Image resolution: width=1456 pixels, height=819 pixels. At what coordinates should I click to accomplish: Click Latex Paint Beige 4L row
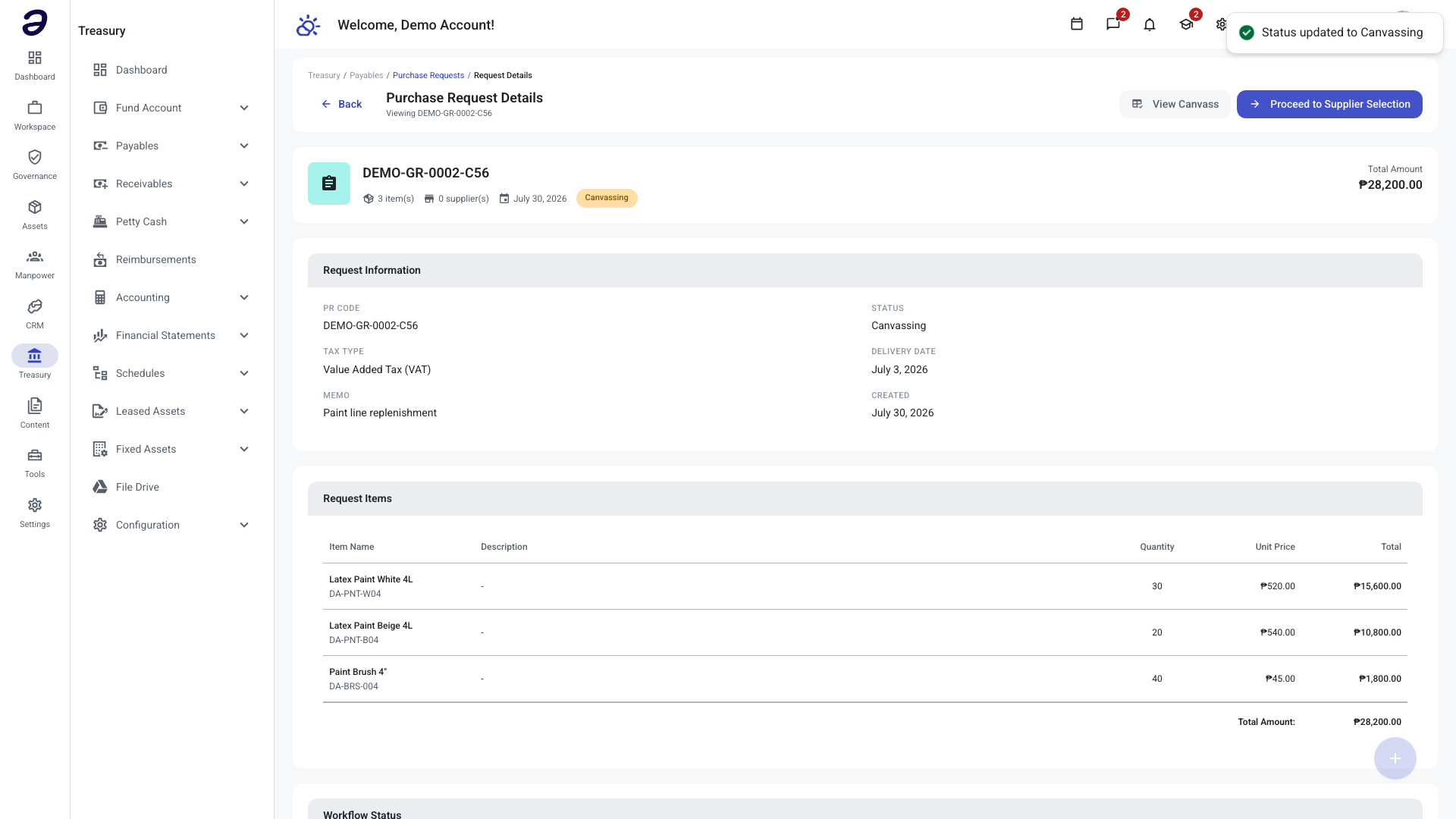pyautogui.click(x=865, y=632)
